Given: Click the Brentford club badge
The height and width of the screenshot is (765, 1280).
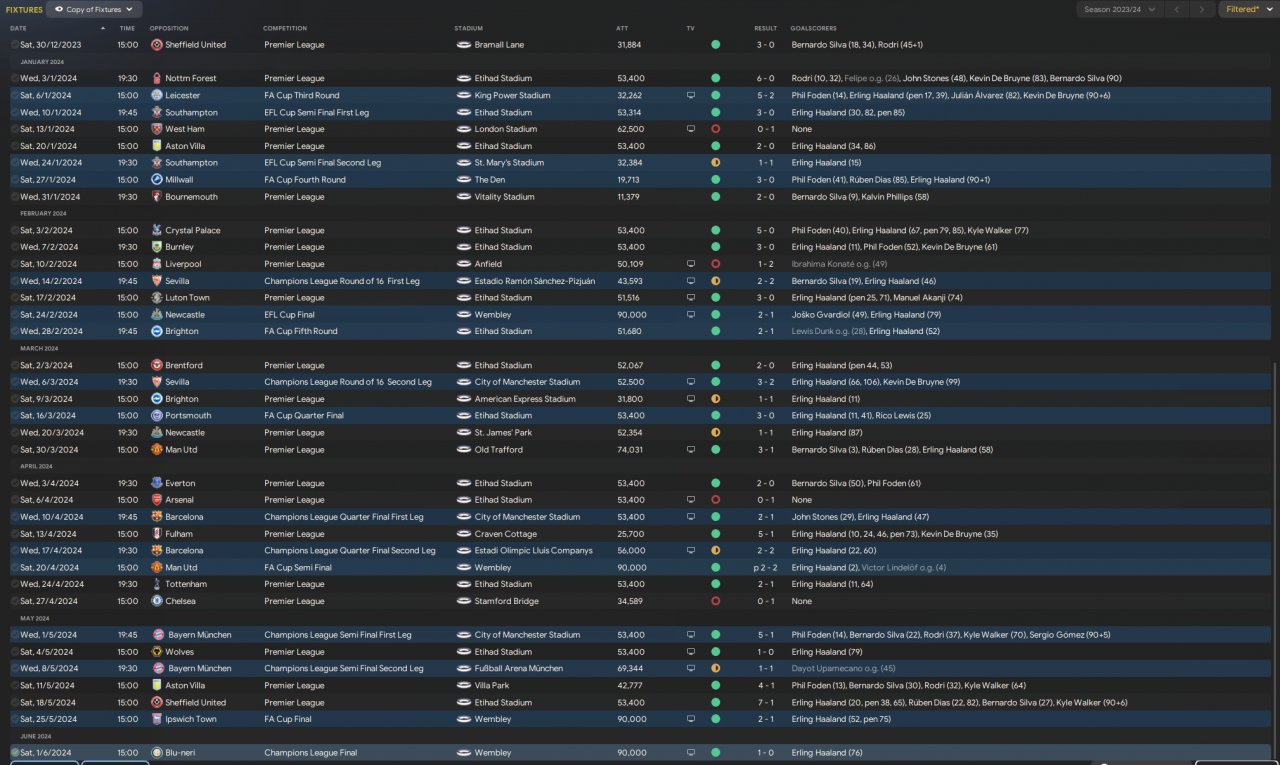Looking at the screenshot, I should (157, 365).
